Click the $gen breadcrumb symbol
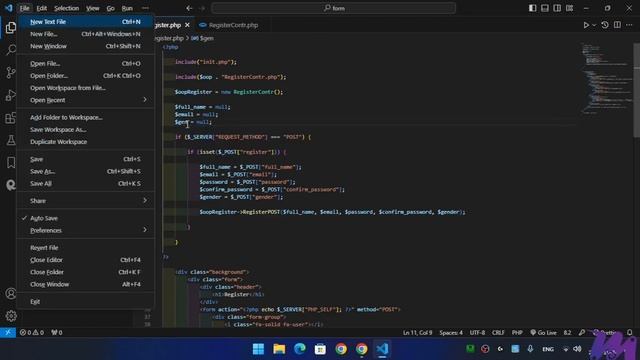 (202, 38)
